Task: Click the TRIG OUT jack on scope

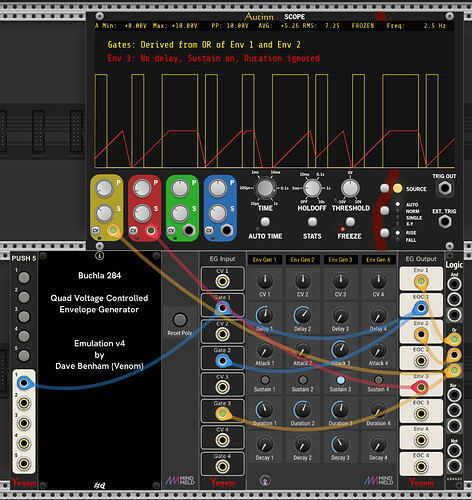Action: click(444, 188)
